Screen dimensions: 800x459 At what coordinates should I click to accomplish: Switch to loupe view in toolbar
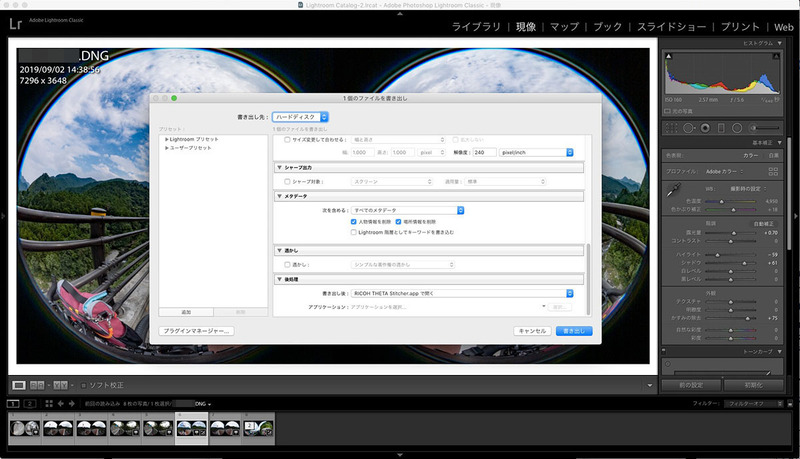coord(18,385)
